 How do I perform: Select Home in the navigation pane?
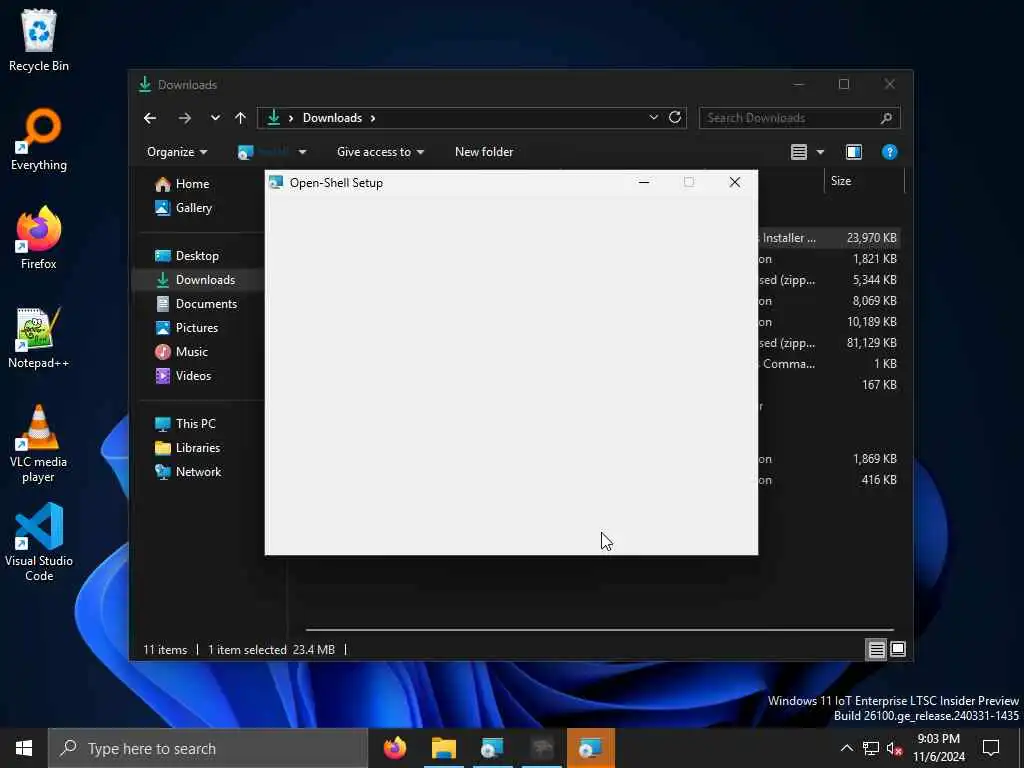click(x=182, y=184)
